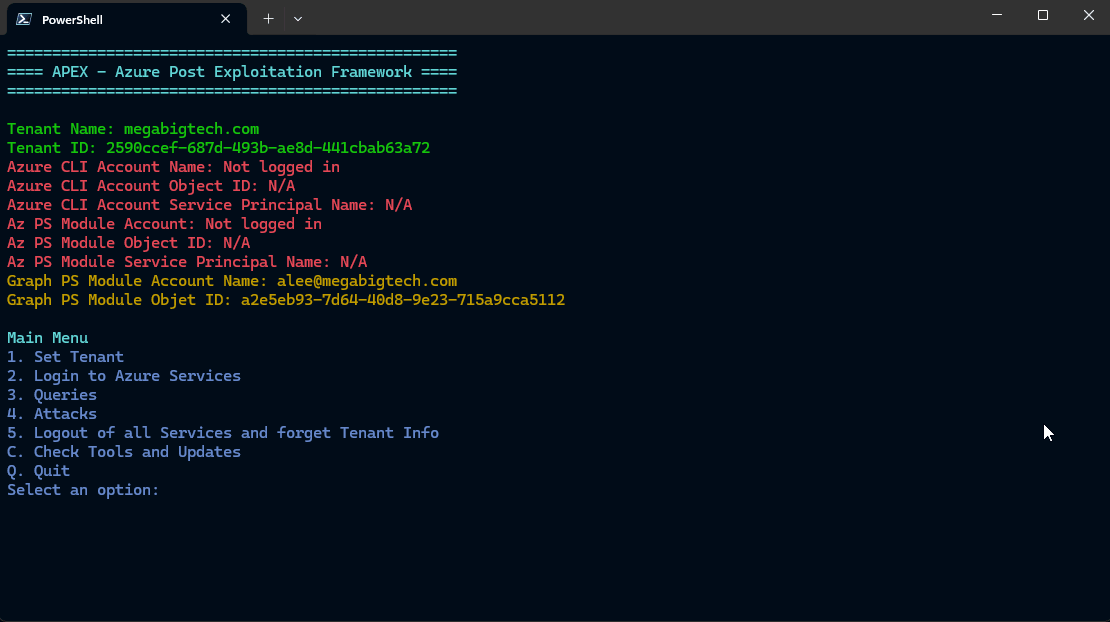Open the new tab profile dropdown
Viewport: 1110px width, 622px height.
(x=298, y=19)
